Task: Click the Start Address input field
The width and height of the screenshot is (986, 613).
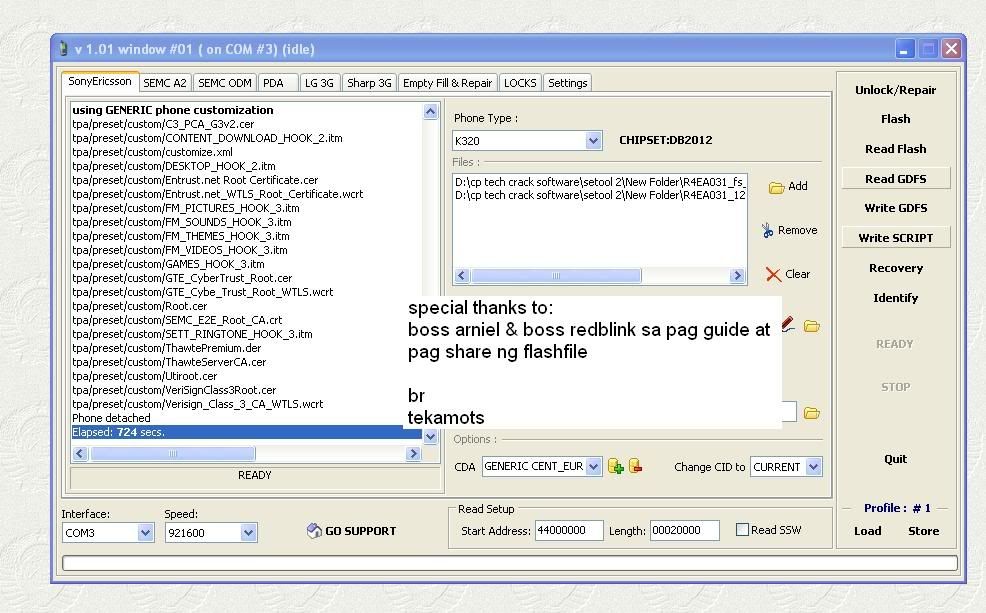Action: pyautogui.click(x=569, y=530)
